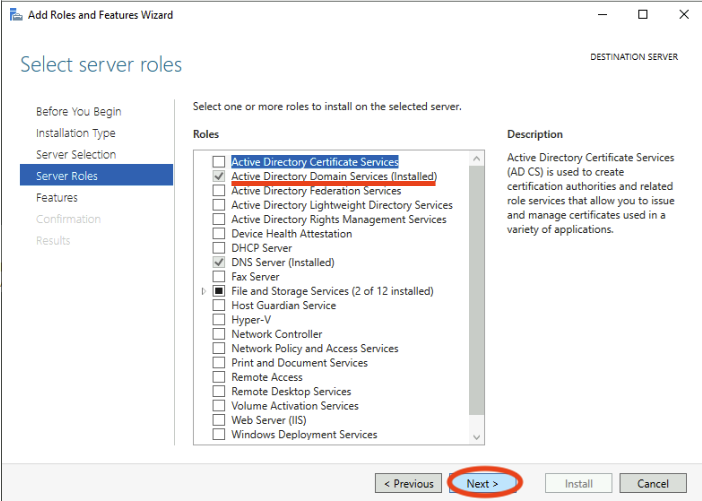Open Before You Begin page
The height and width of the screenshot is (501, 702).
[79, 111]
